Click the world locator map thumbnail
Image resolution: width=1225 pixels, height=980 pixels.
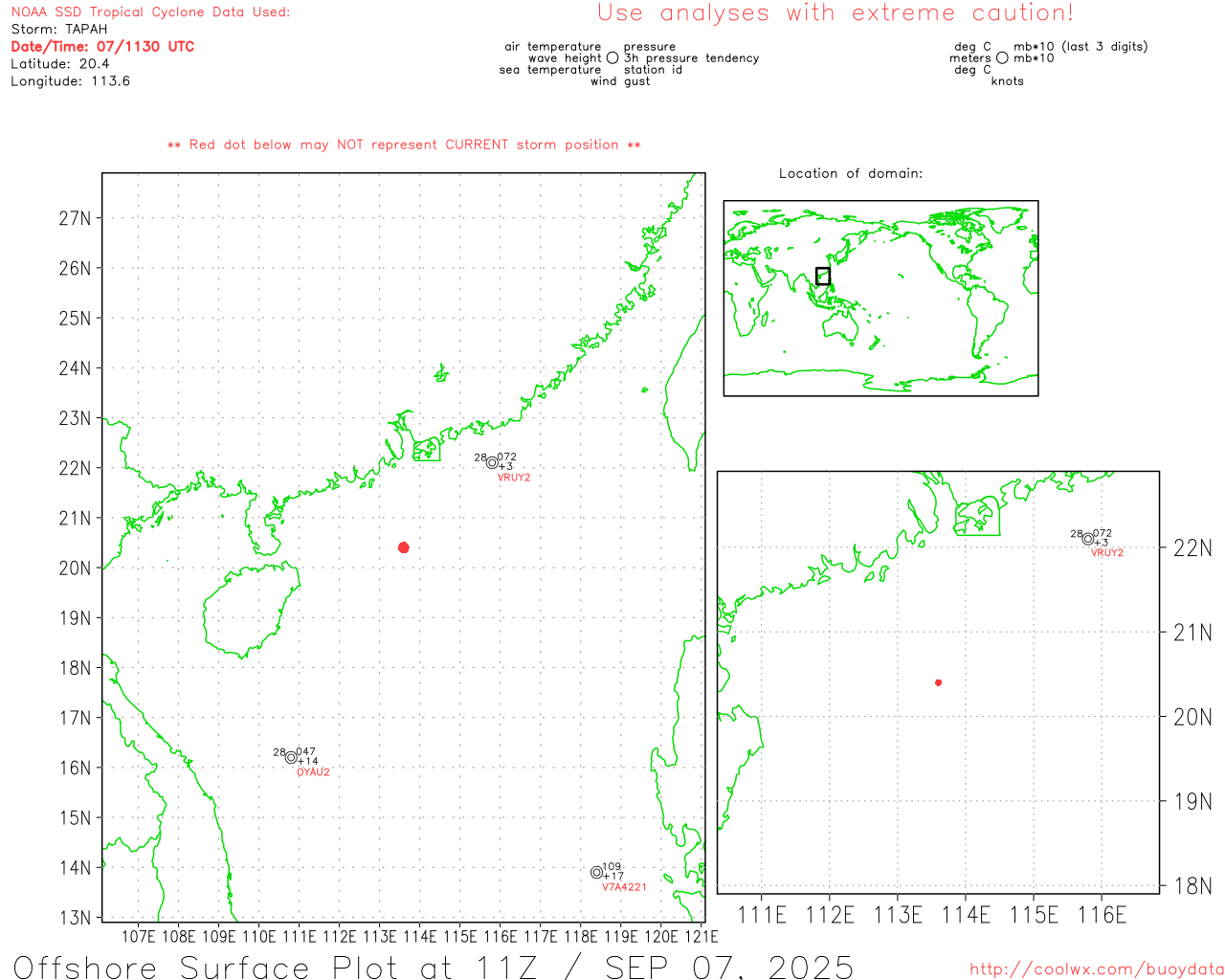coord(880,298)
